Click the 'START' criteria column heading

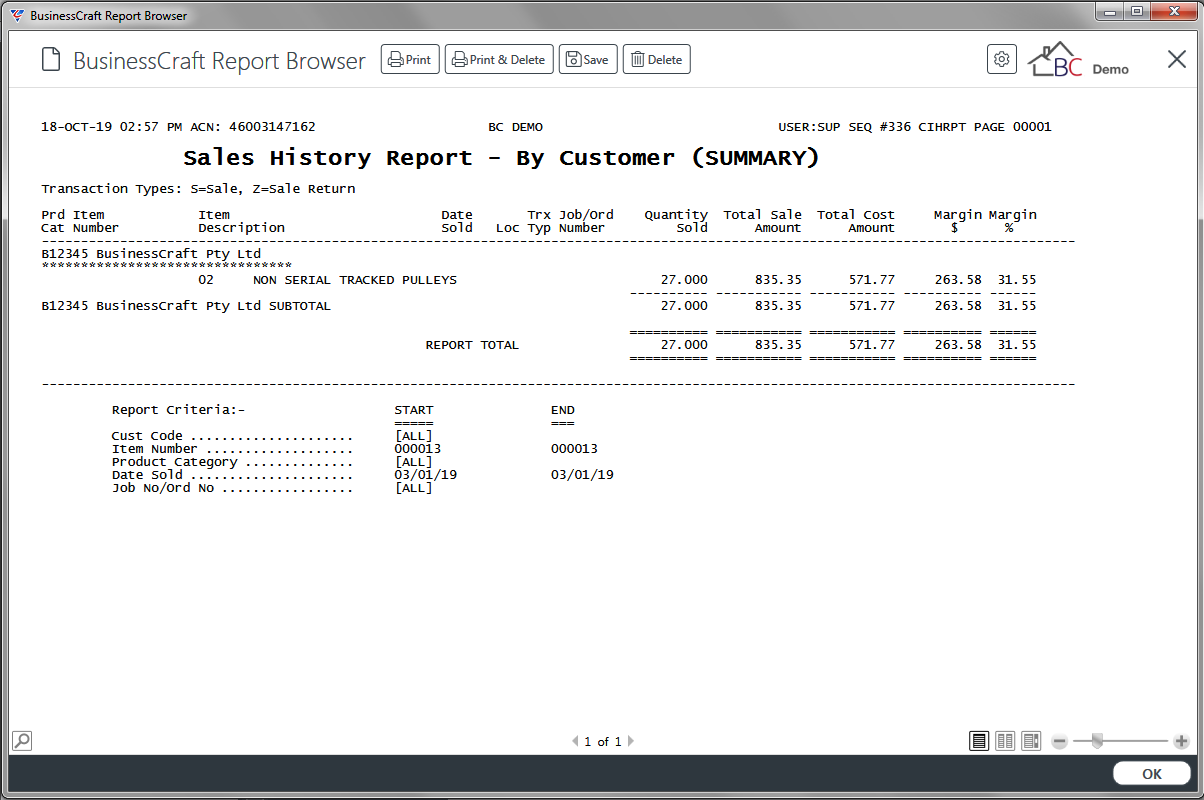[414, 410]
